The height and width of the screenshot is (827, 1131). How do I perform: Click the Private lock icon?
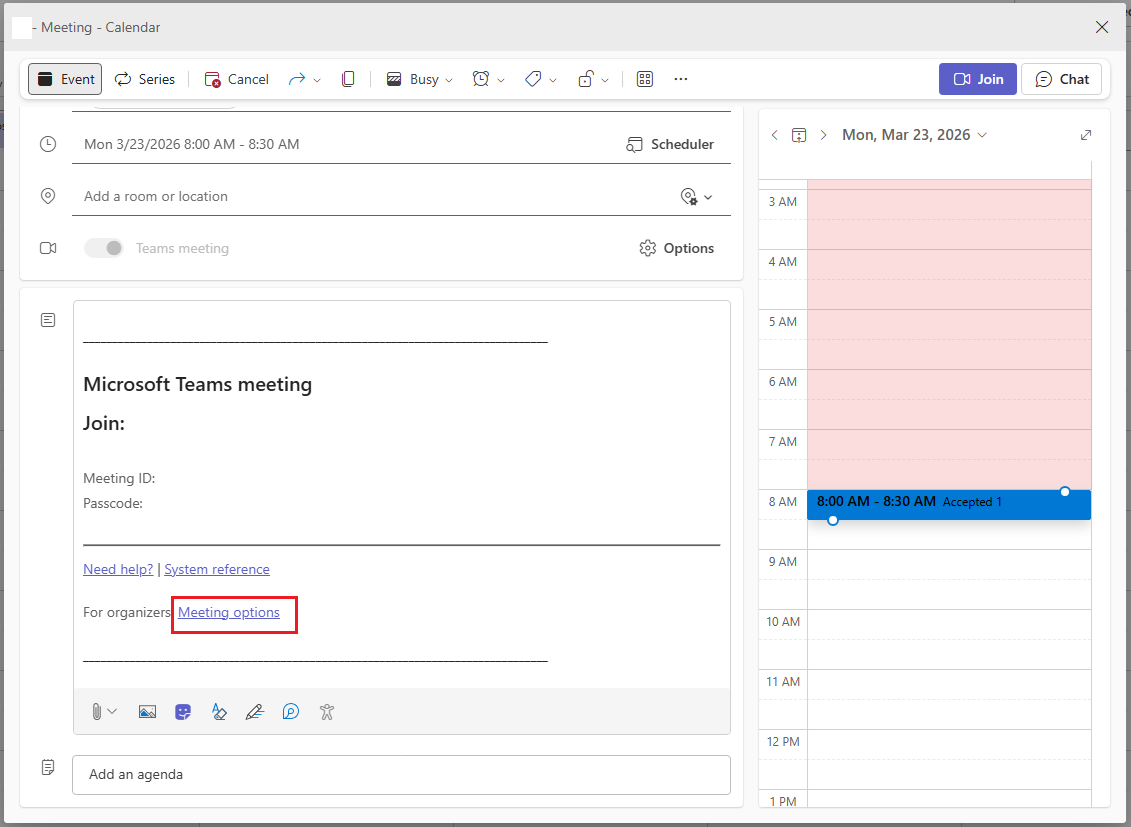[x=586, y=79]
